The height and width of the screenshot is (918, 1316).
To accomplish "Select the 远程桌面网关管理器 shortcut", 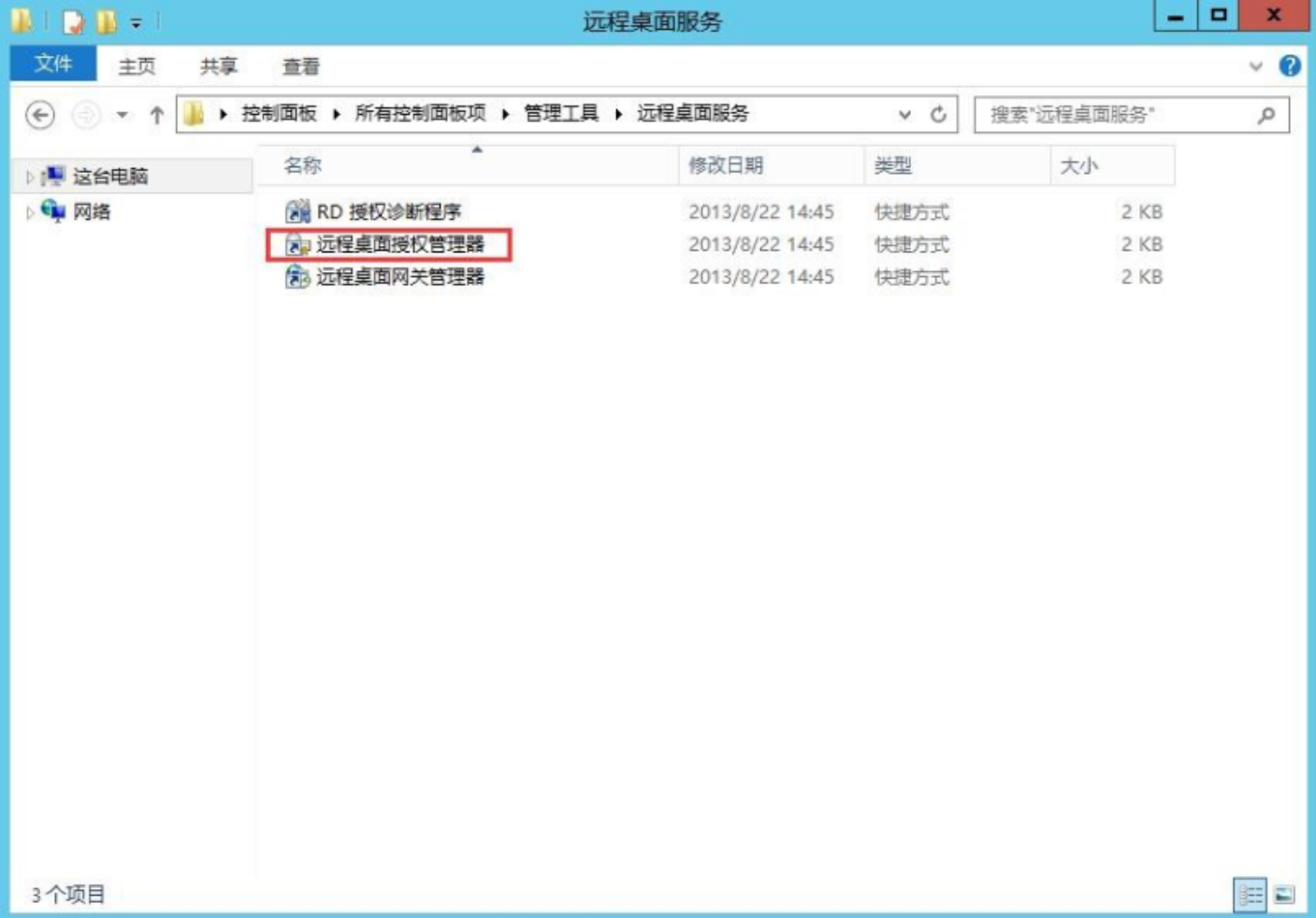I will pos(400,277).
